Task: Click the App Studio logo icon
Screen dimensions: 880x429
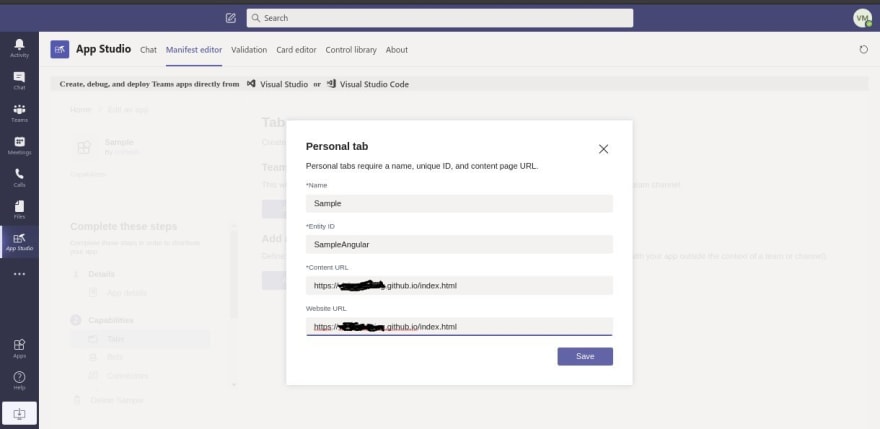Action: click(59, 49)
